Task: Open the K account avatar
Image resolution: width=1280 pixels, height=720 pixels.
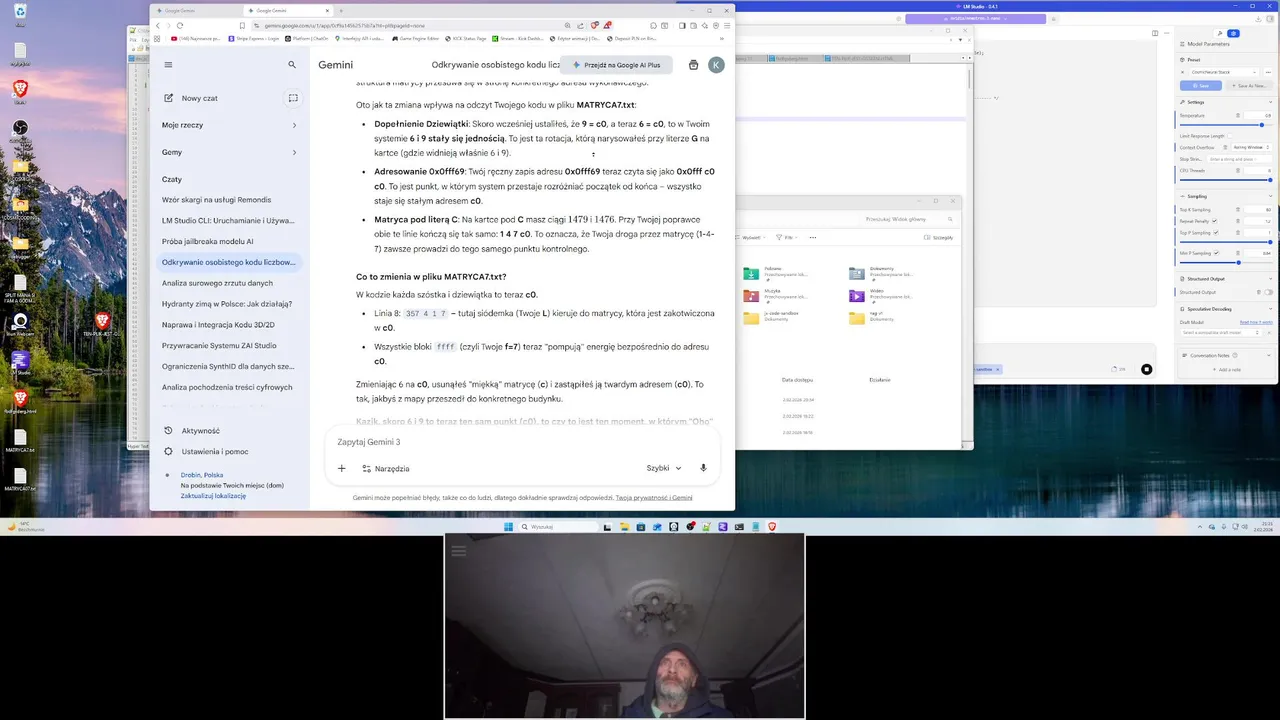Action: 716,65
